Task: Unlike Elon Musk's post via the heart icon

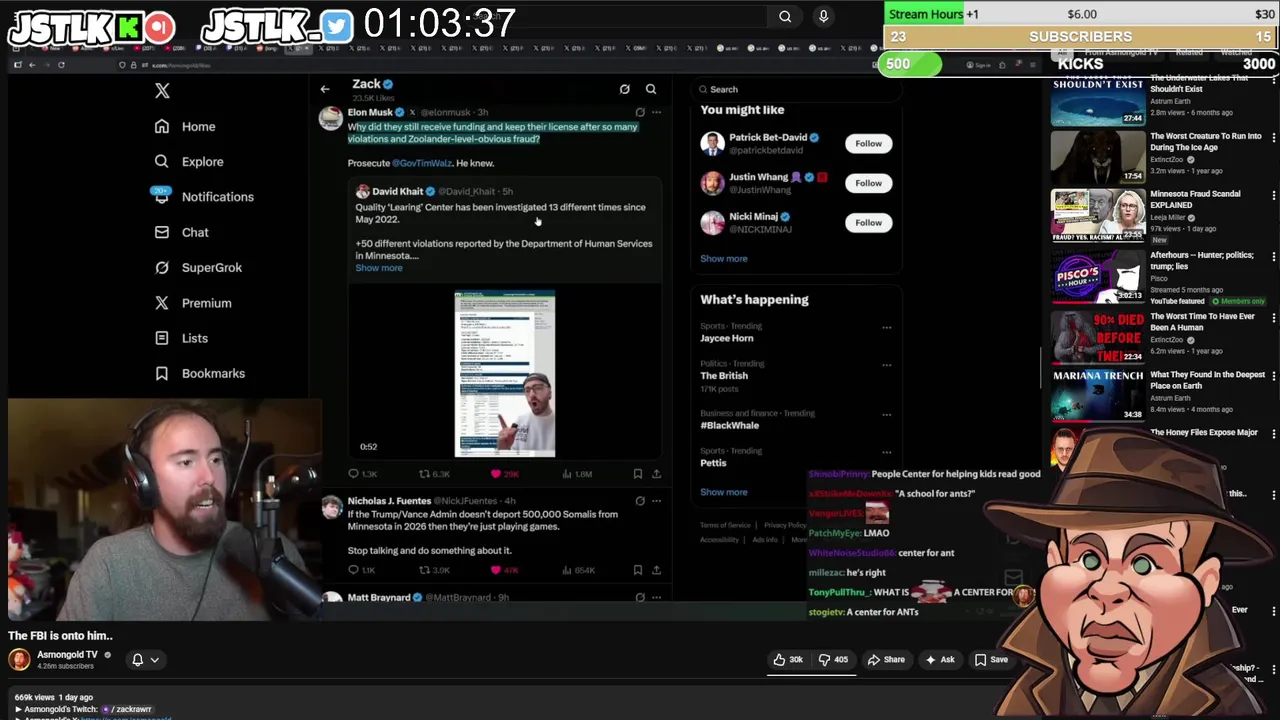Action: coord(495,474)
